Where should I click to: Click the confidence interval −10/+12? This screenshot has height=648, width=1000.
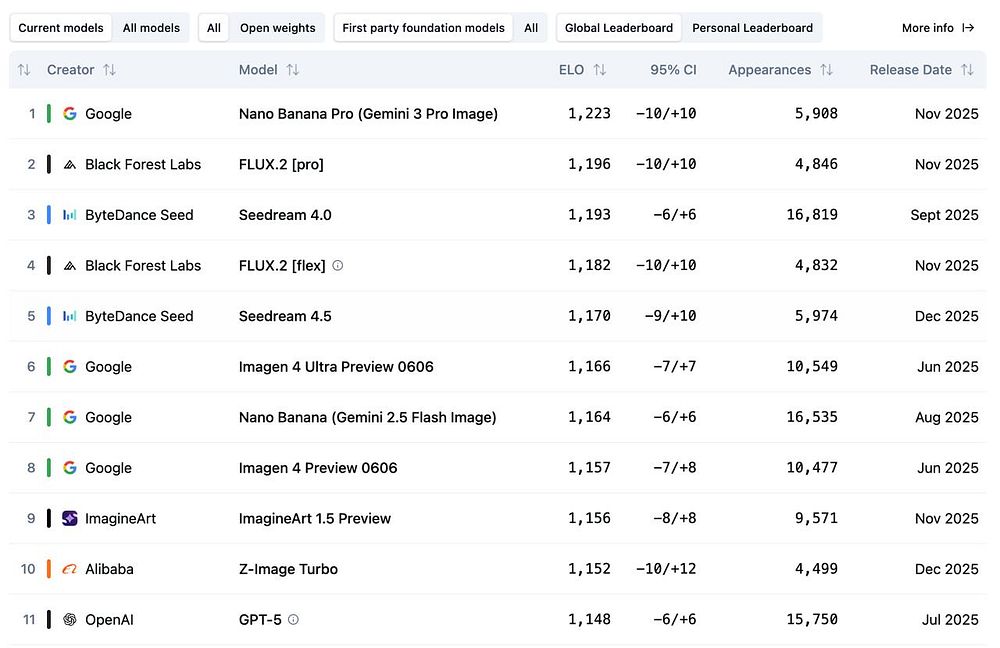point(666,569)
